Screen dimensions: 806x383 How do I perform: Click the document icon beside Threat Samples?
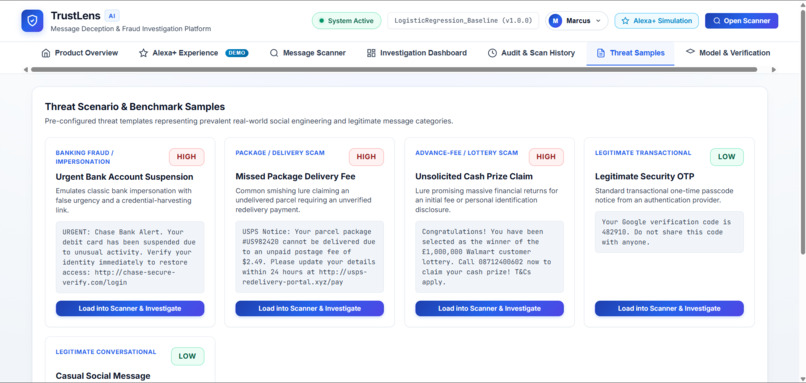point(600,53)
